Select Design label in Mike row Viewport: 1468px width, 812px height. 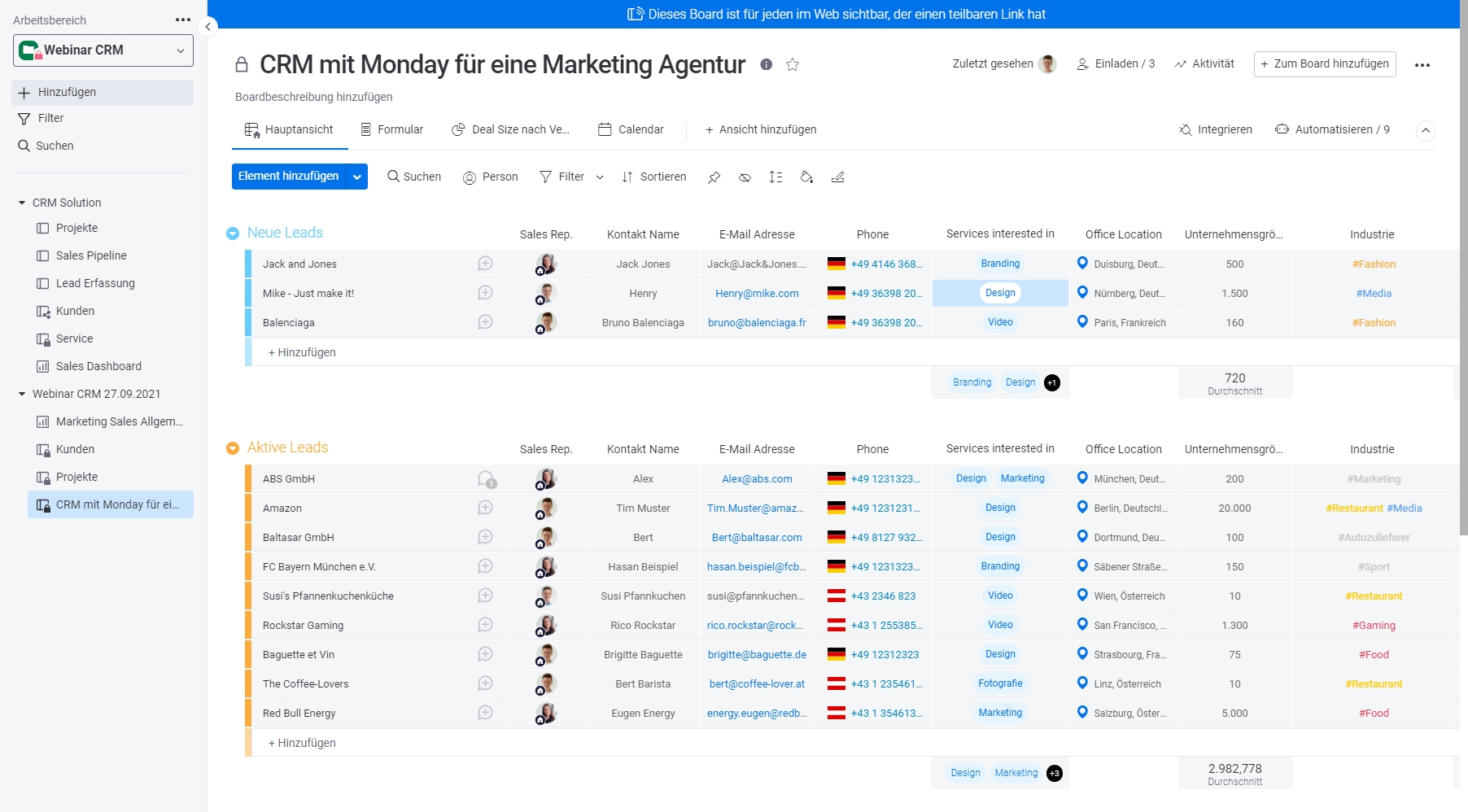tap(1000, 293)
